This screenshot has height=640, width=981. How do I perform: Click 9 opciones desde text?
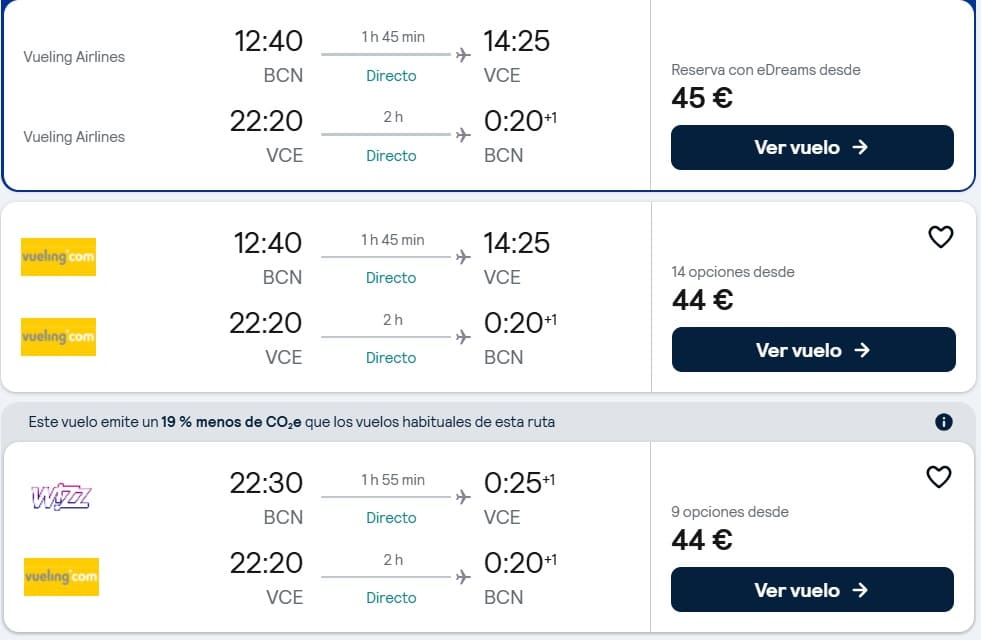729,512
